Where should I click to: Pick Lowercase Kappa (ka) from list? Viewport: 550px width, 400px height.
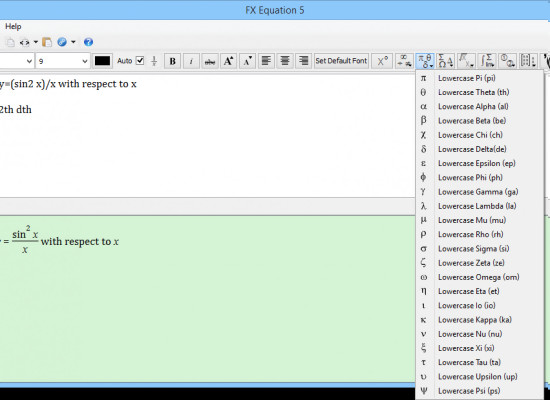click(479, 320)
